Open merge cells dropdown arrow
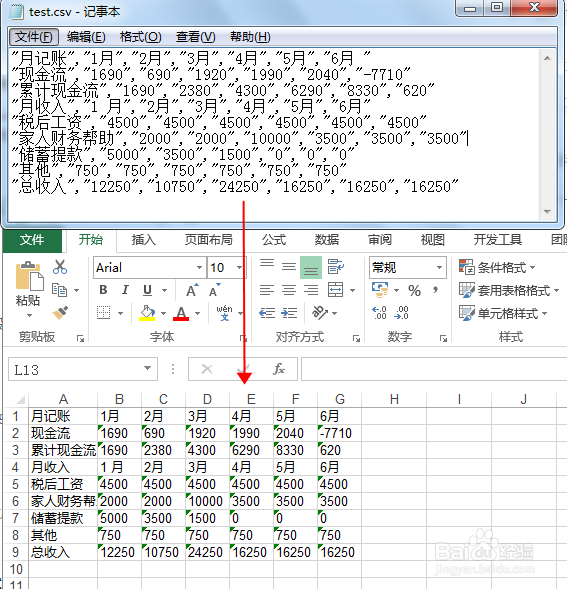This screenshot has height=589, width=567. (352, 290)
